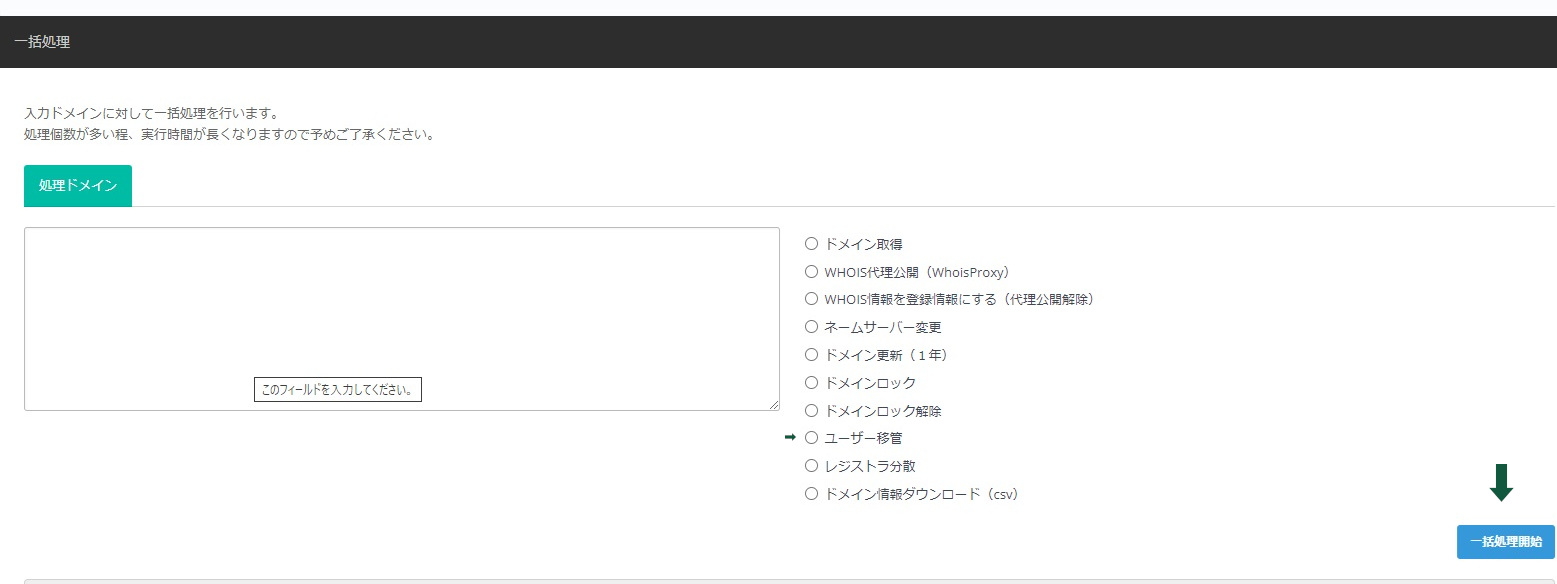Click the textarea resize grip
The width and height of the screenshot is (1557, 584).
coord(775,404)
